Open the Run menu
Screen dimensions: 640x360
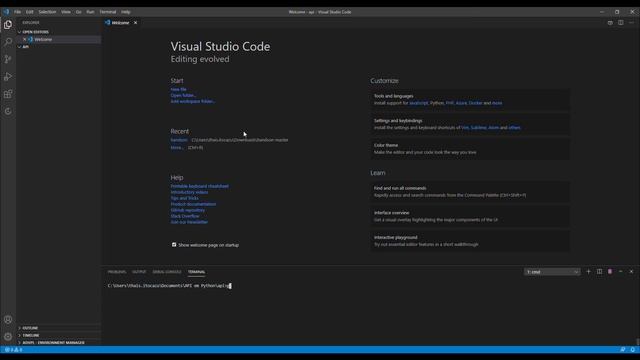click(90, 12)
